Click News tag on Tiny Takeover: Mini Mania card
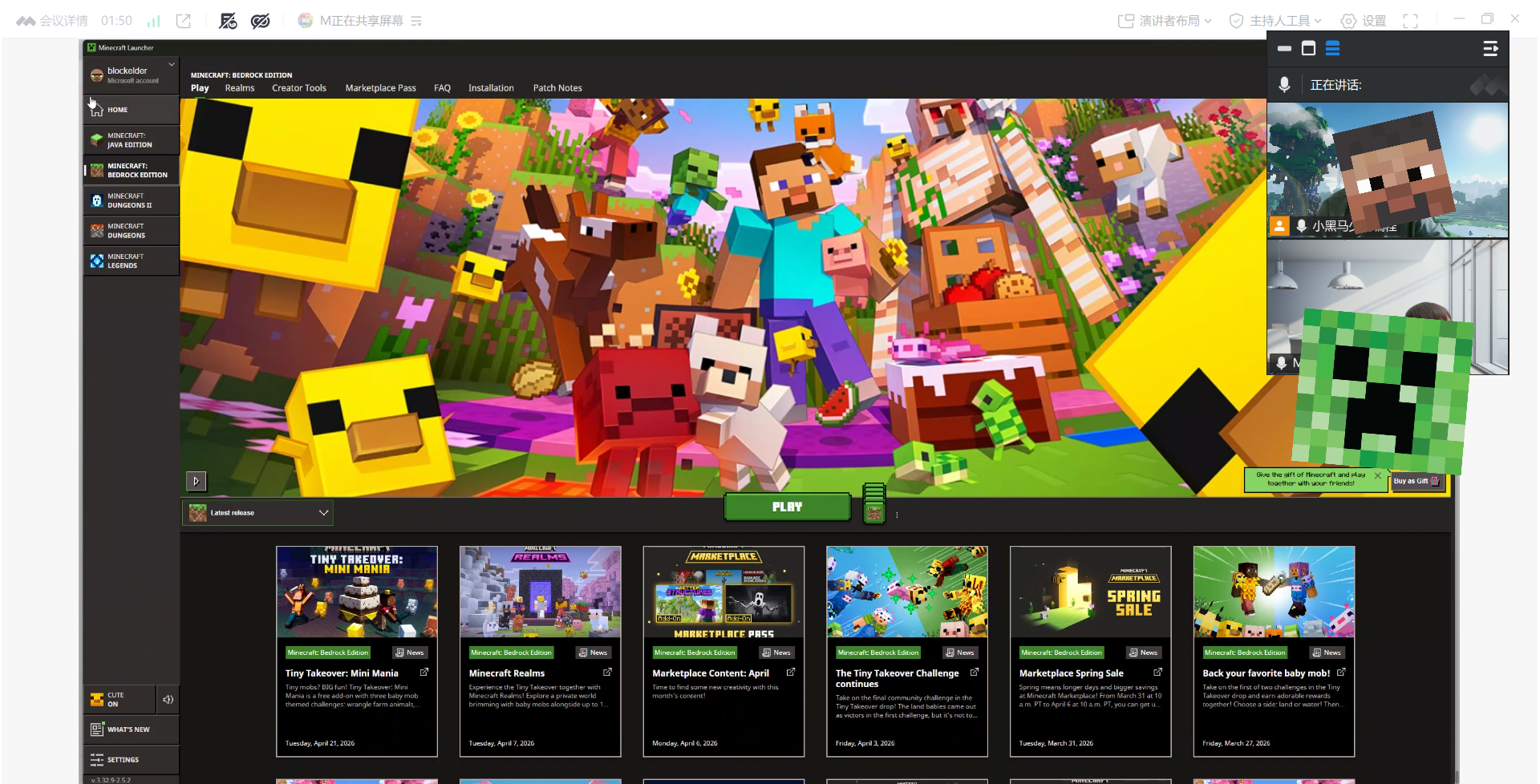 click(x=410, y=653)
